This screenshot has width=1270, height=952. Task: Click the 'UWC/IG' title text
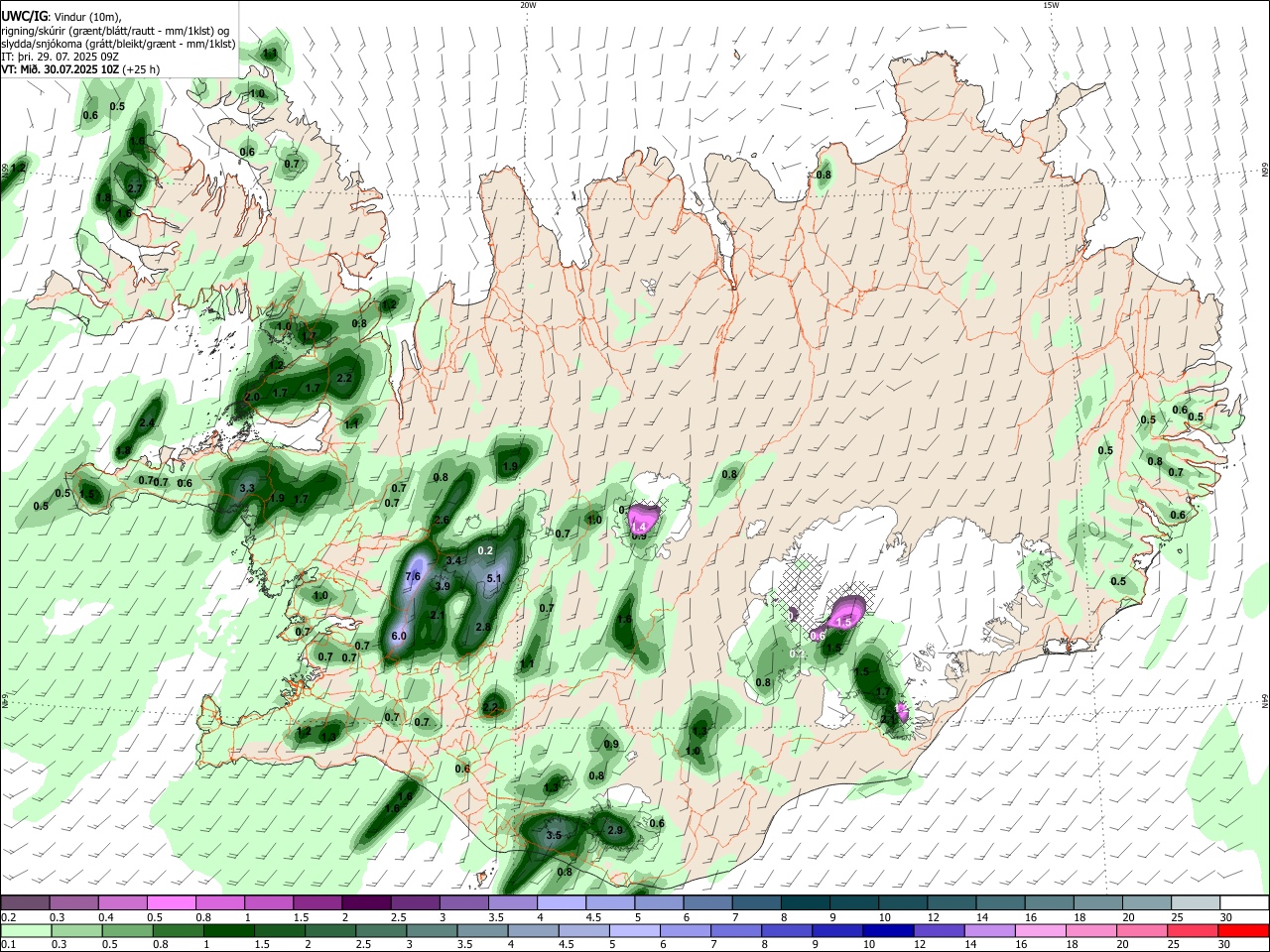point(24,17)
